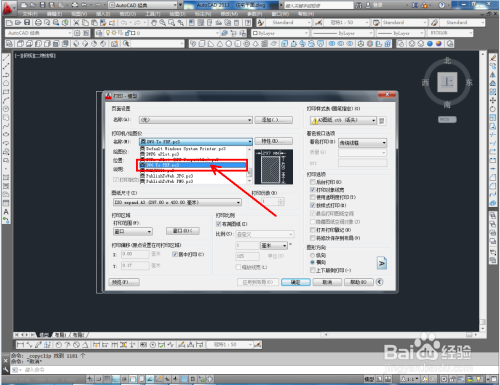Open the style table editor icon
Viewport: 500px width, 385px height.
[x=382, y=120]
